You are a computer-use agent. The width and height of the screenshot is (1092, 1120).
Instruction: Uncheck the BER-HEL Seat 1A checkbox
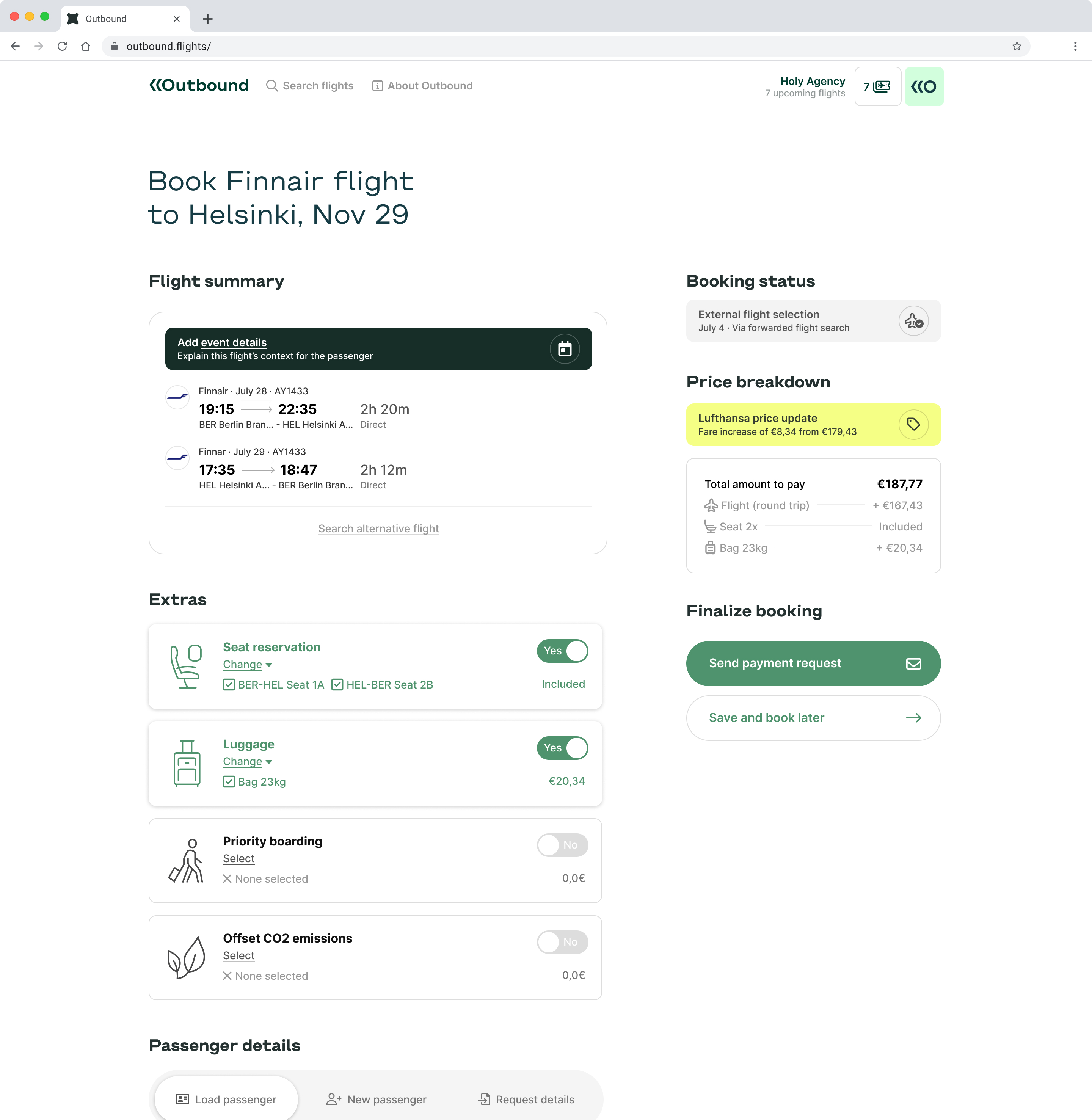click(x=229, y=685)
